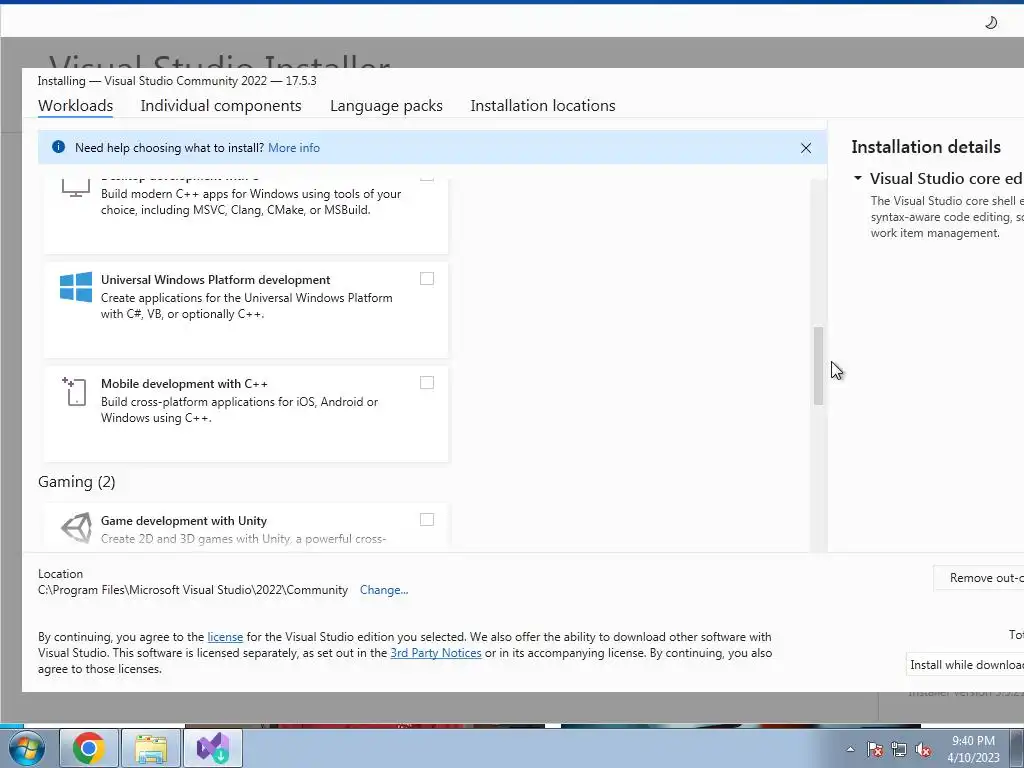This screenshot has width=1024, height=768.
Task: Select the Mobile development with C++ title
Action: click(x=184, y=384)
